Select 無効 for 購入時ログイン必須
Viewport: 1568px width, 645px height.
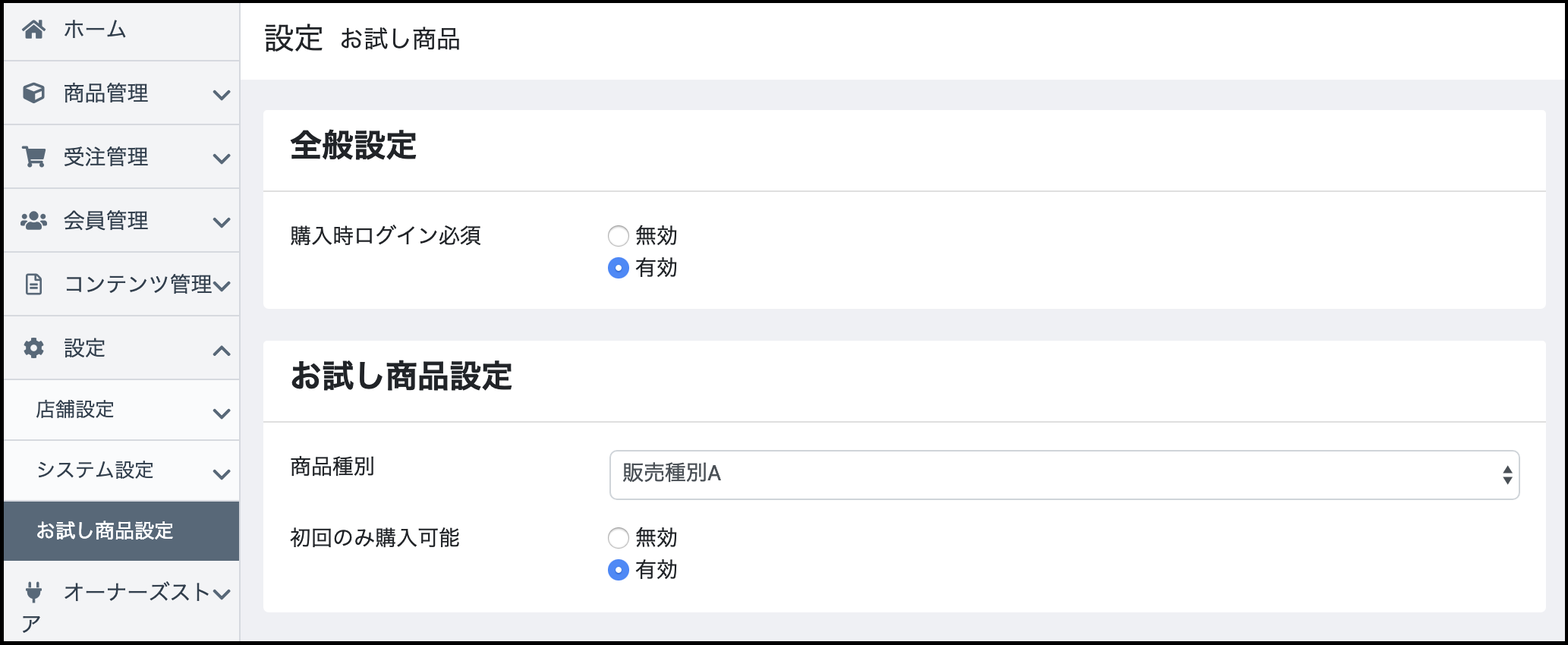coord(619,236)
